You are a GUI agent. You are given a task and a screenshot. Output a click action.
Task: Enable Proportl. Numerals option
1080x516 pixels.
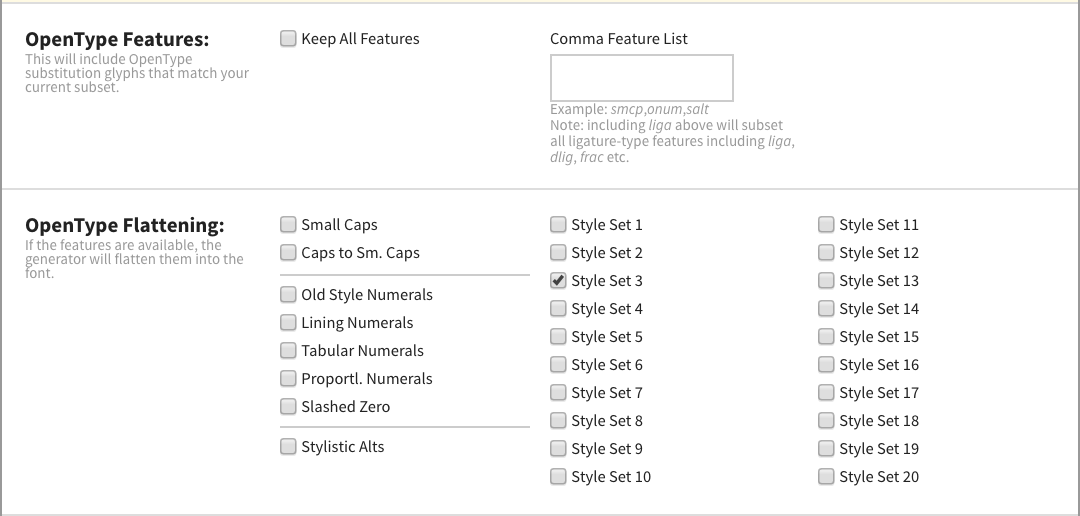pyautogui.click(x=288, y=379)
